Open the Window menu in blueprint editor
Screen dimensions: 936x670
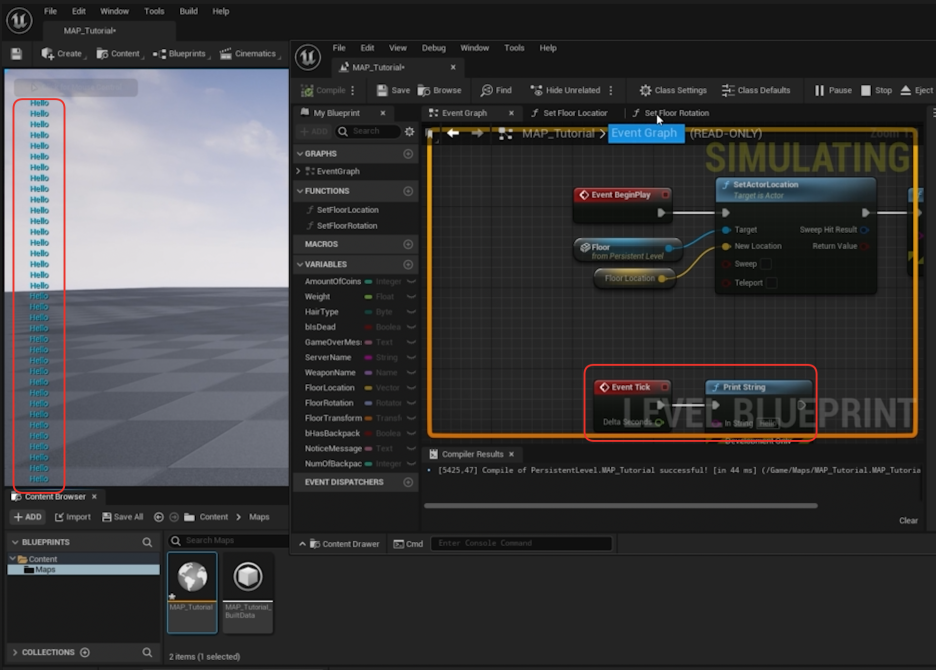475,48
